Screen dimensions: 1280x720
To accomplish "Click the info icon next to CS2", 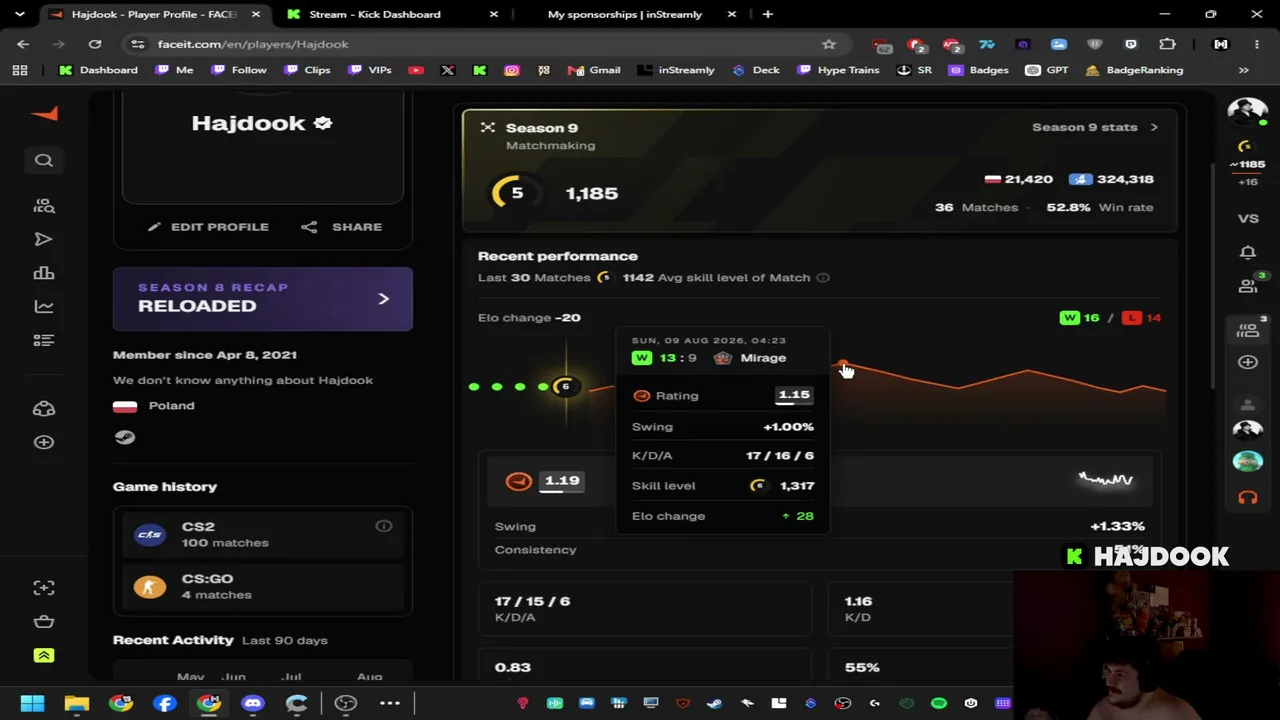I will click(384, 526).
